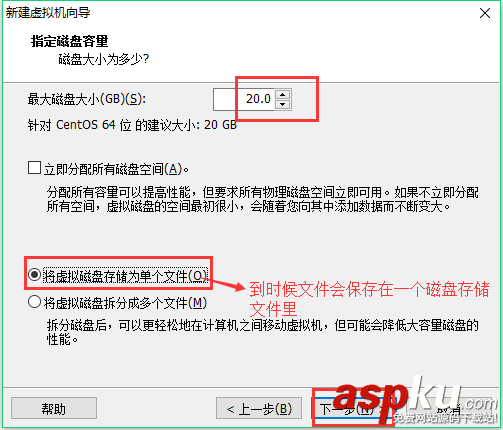Screen dimensions: 503x430
Task: Enable 立即分配所有磁盘空间 checkbox
Action: point(34,168)
